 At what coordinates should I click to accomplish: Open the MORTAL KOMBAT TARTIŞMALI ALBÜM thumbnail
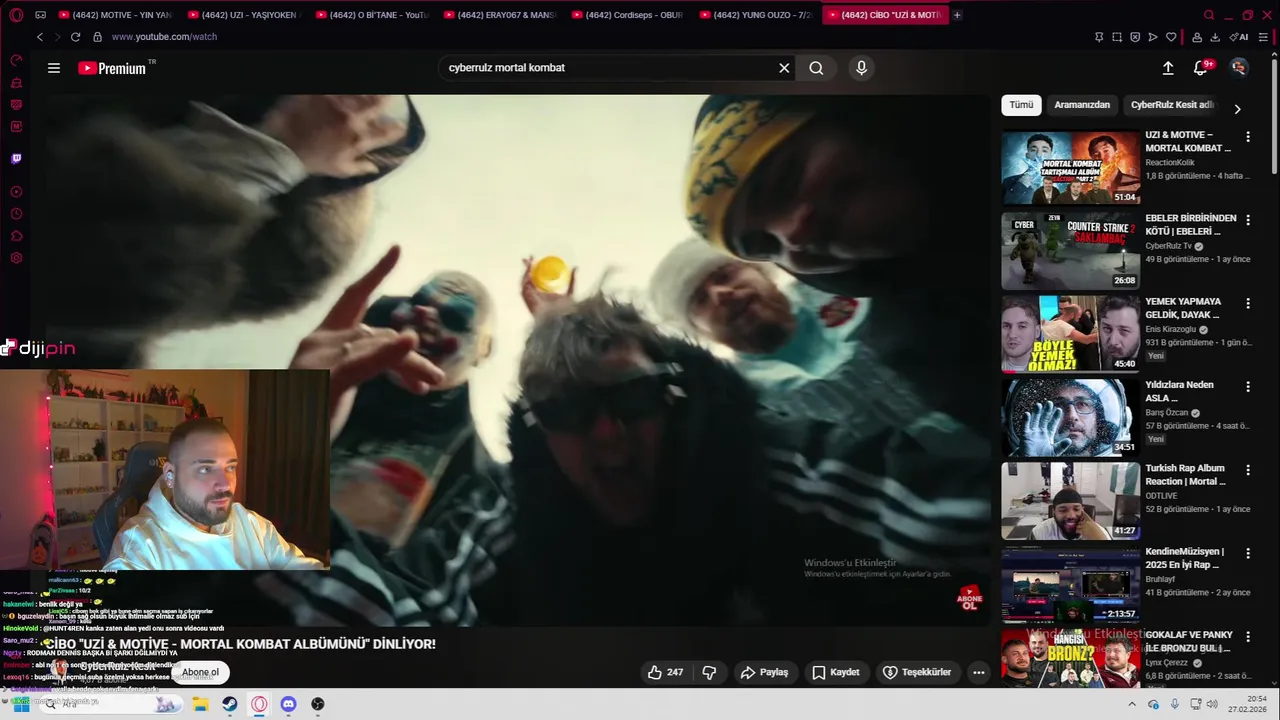click(x=1071, y=167)
